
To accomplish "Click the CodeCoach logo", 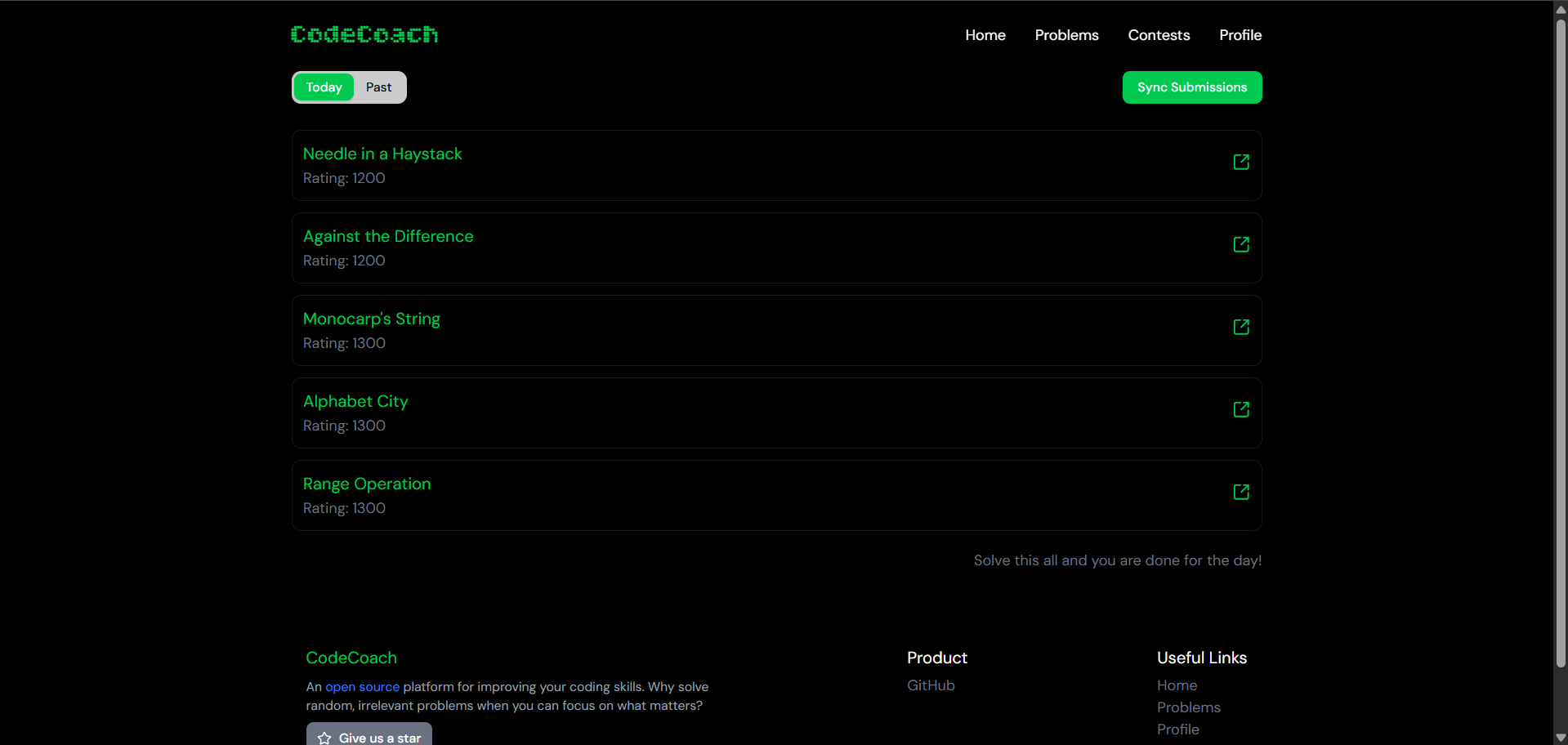I will [364, 34].
